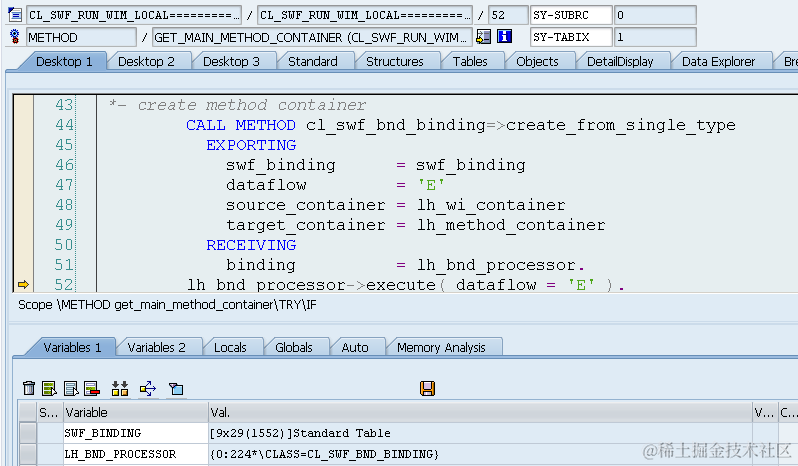Click the EXPORTING keyword on line 45
This screenshot has height=466, width=798.
251,145
